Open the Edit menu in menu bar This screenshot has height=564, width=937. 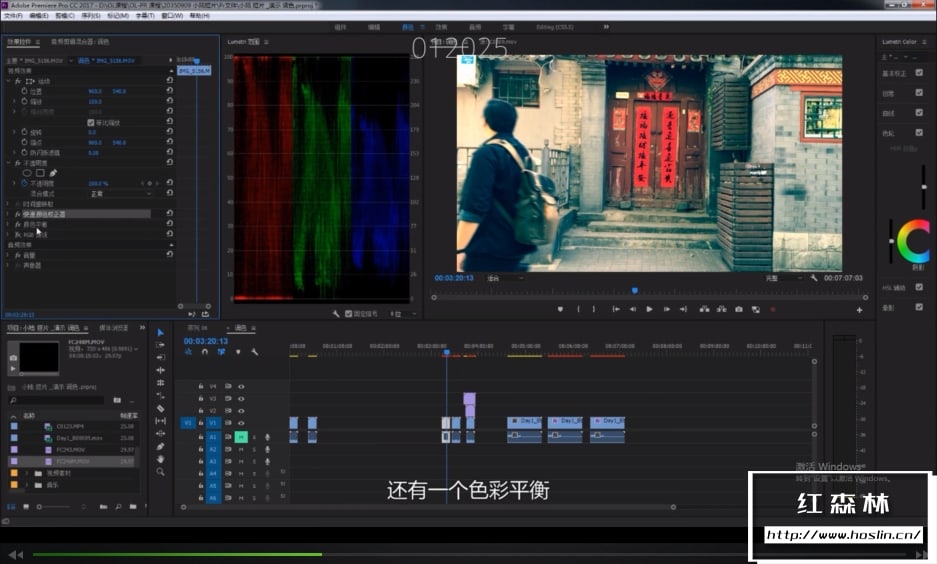coord(39,16)
